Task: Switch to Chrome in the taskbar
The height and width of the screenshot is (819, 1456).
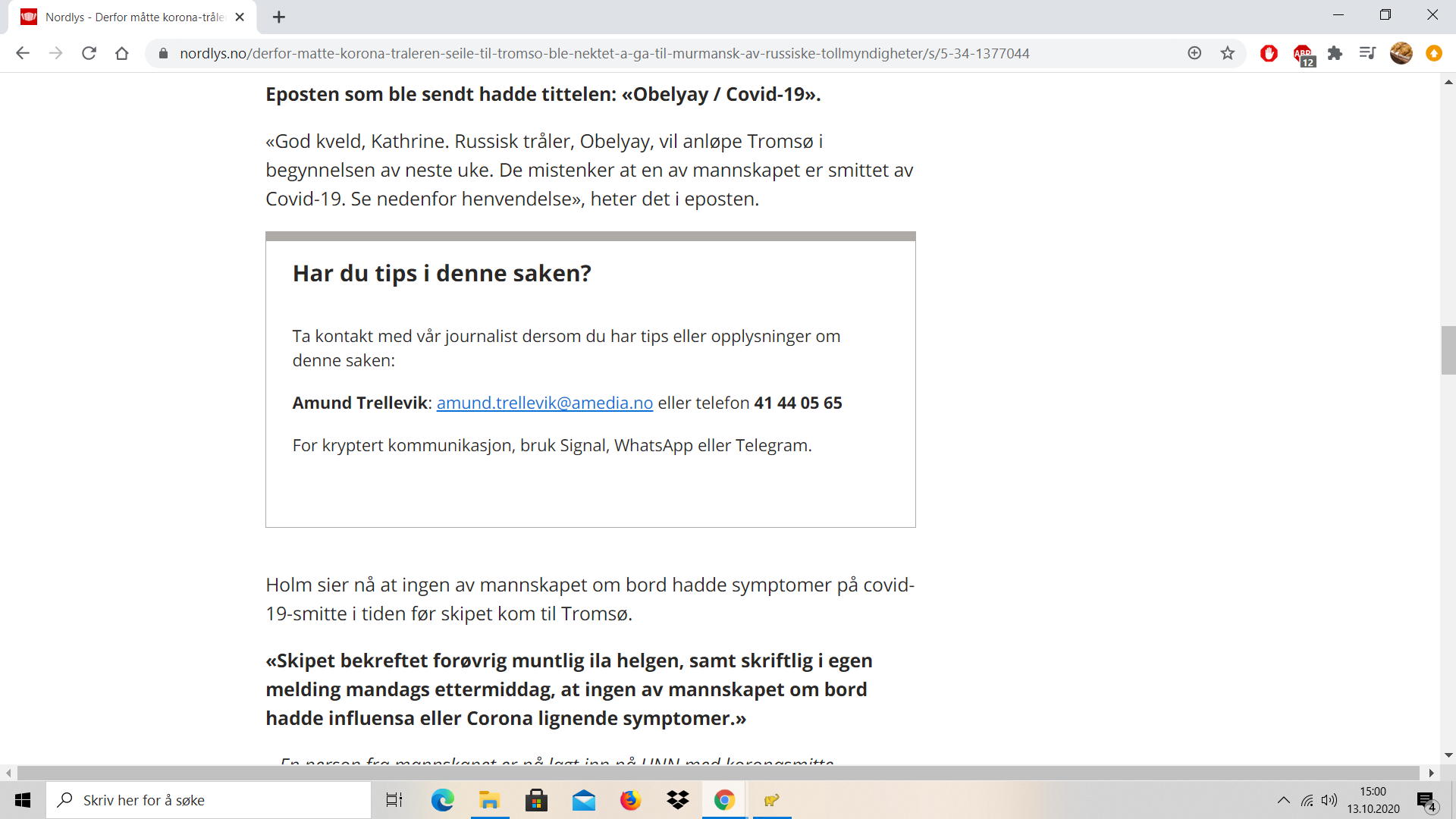Action: pos(725,800)
